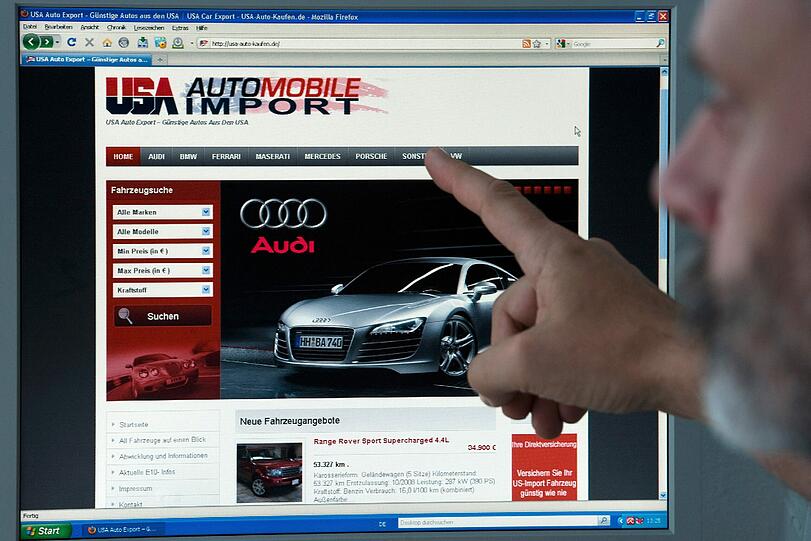Click the Suchen search button
Screen dimensions: 811x541
pyautogui.click(x=163, y=316)
